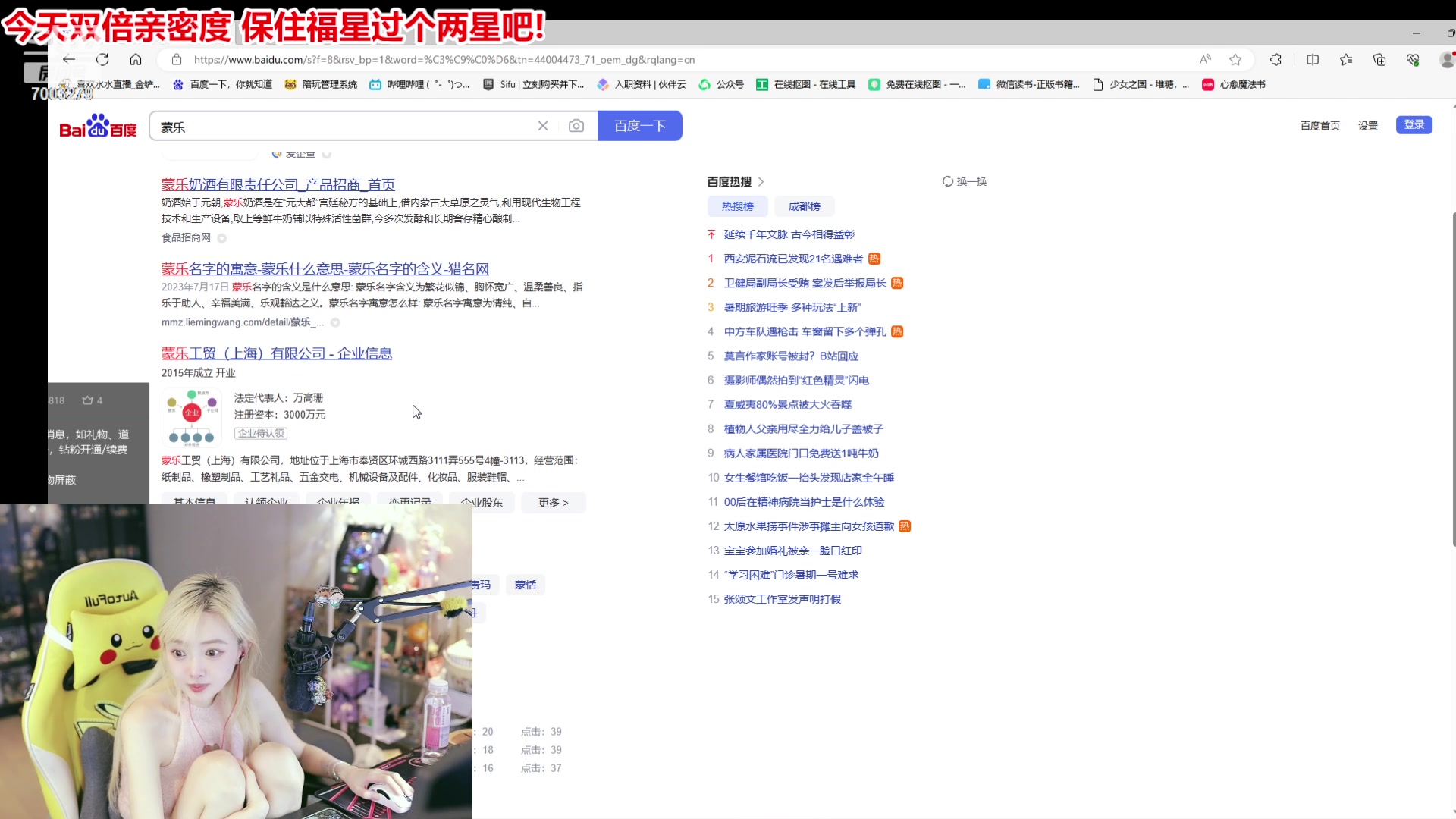
Task: Switch to 热搜榜 tab
Action: (737, 206)
